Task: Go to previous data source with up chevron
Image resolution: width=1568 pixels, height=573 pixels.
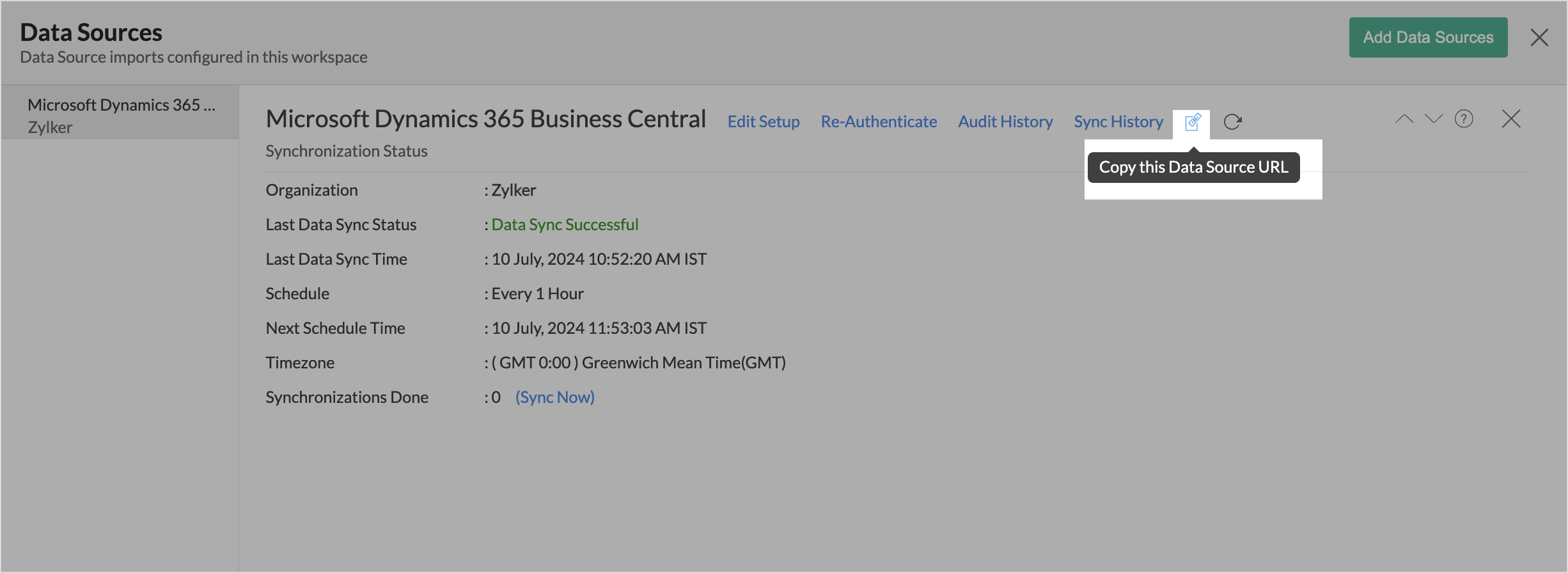Action: pos(1404,119)
